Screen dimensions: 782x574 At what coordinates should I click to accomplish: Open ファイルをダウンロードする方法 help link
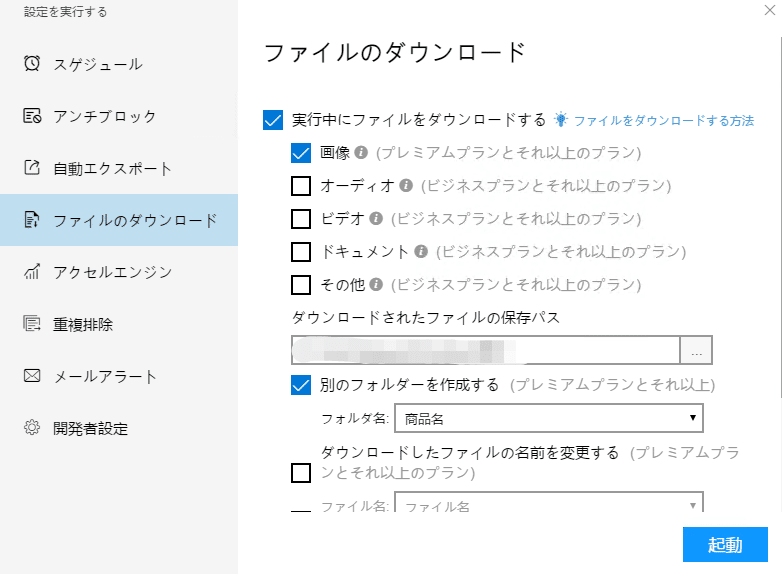click(x=663, y=121)
